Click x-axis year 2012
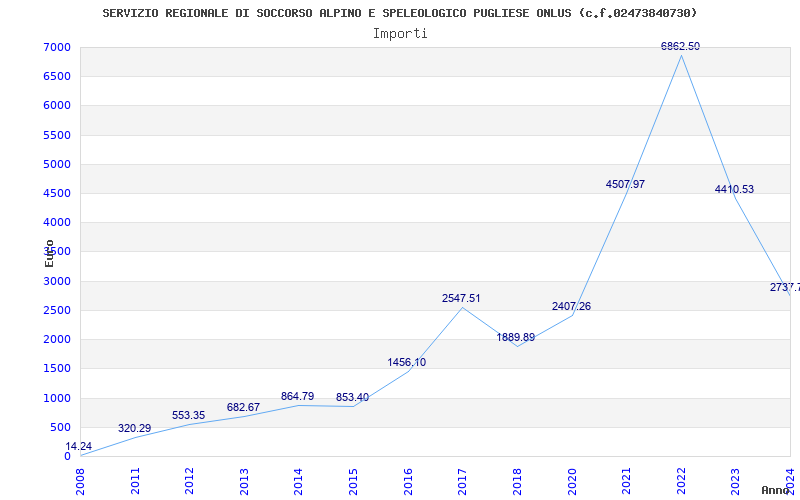 pyautogui.click(x=189, y=482)
